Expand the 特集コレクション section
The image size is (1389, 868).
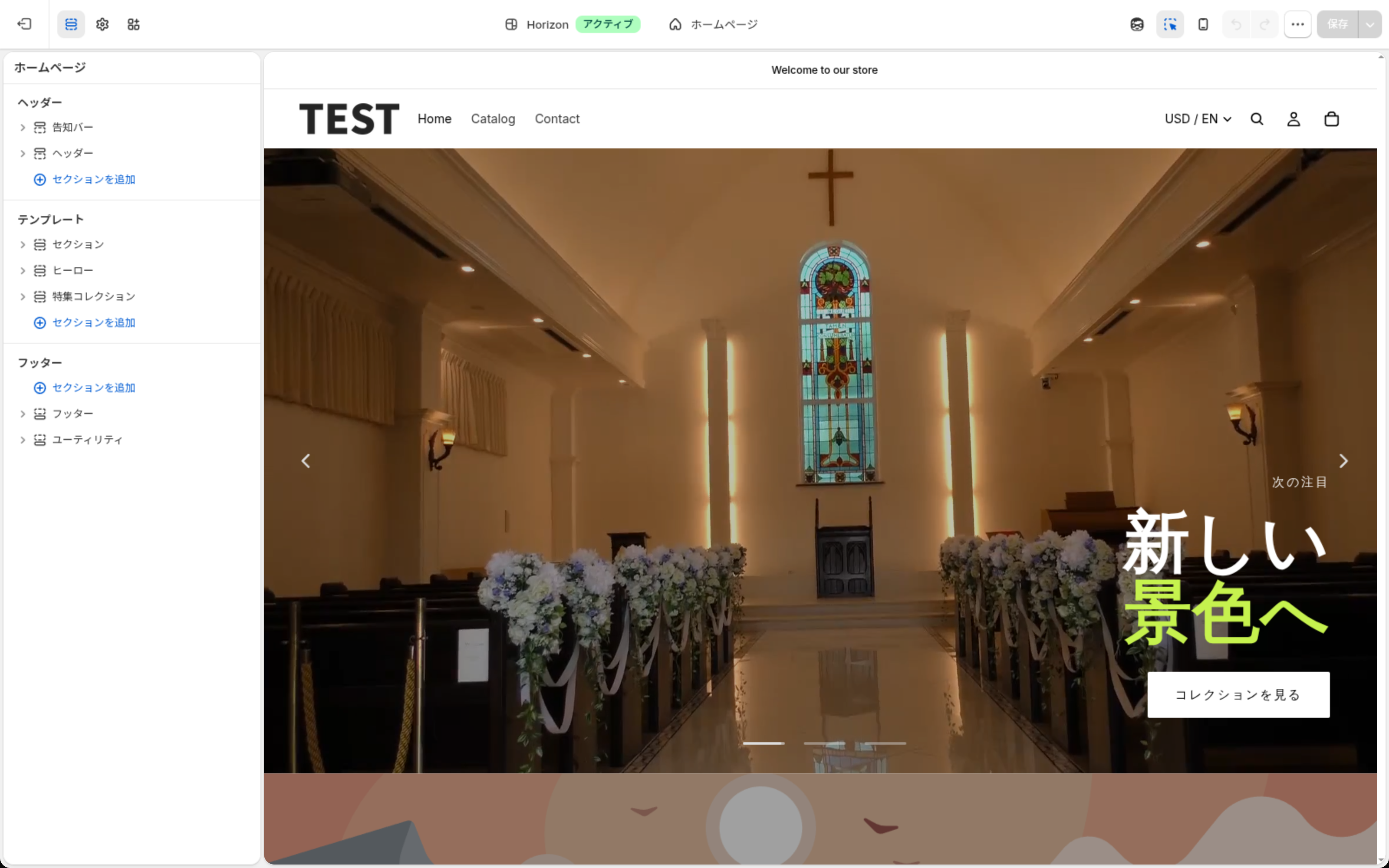tap(23, 297)
